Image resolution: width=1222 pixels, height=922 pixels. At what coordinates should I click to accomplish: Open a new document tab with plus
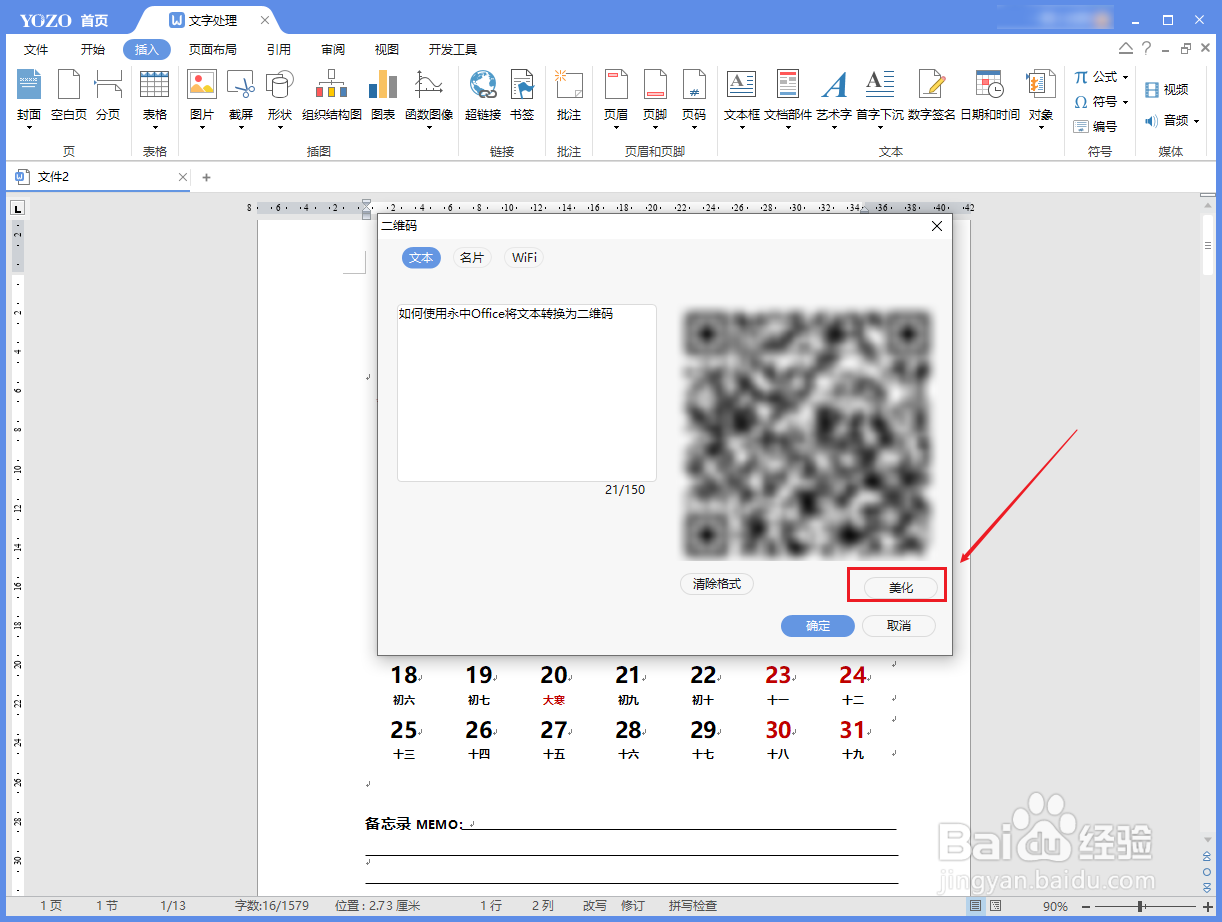pyautogui.click(x=207, y=177)
